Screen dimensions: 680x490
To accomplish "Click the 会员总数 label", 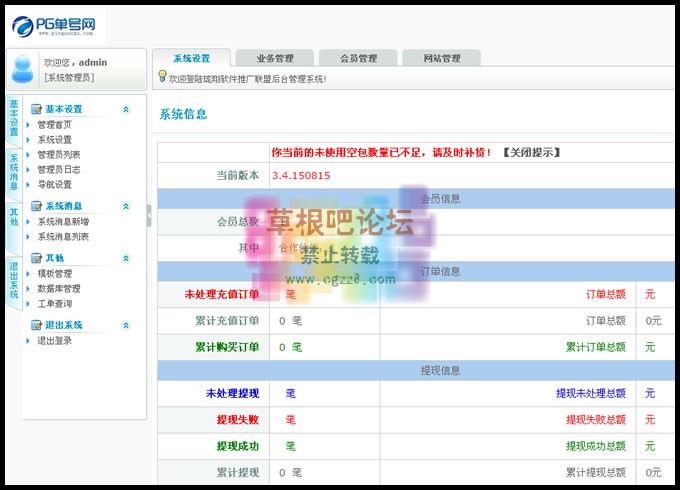I will (238, 222).
